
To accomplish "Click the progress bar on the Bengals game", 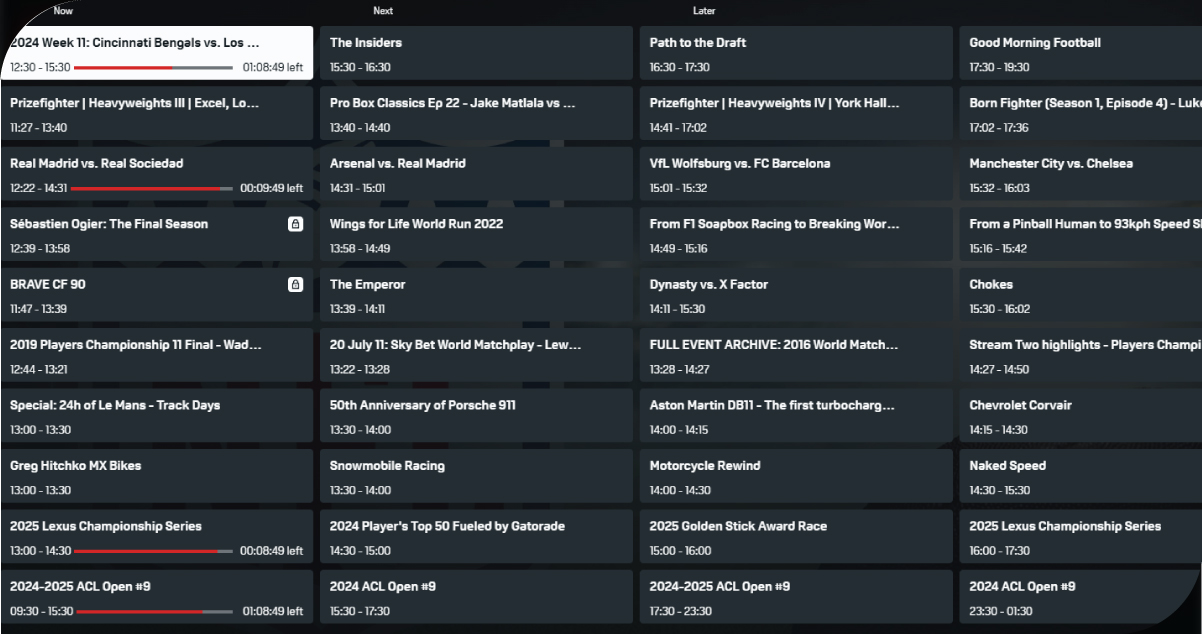I will pyautogui.click(x=155, y=67).
